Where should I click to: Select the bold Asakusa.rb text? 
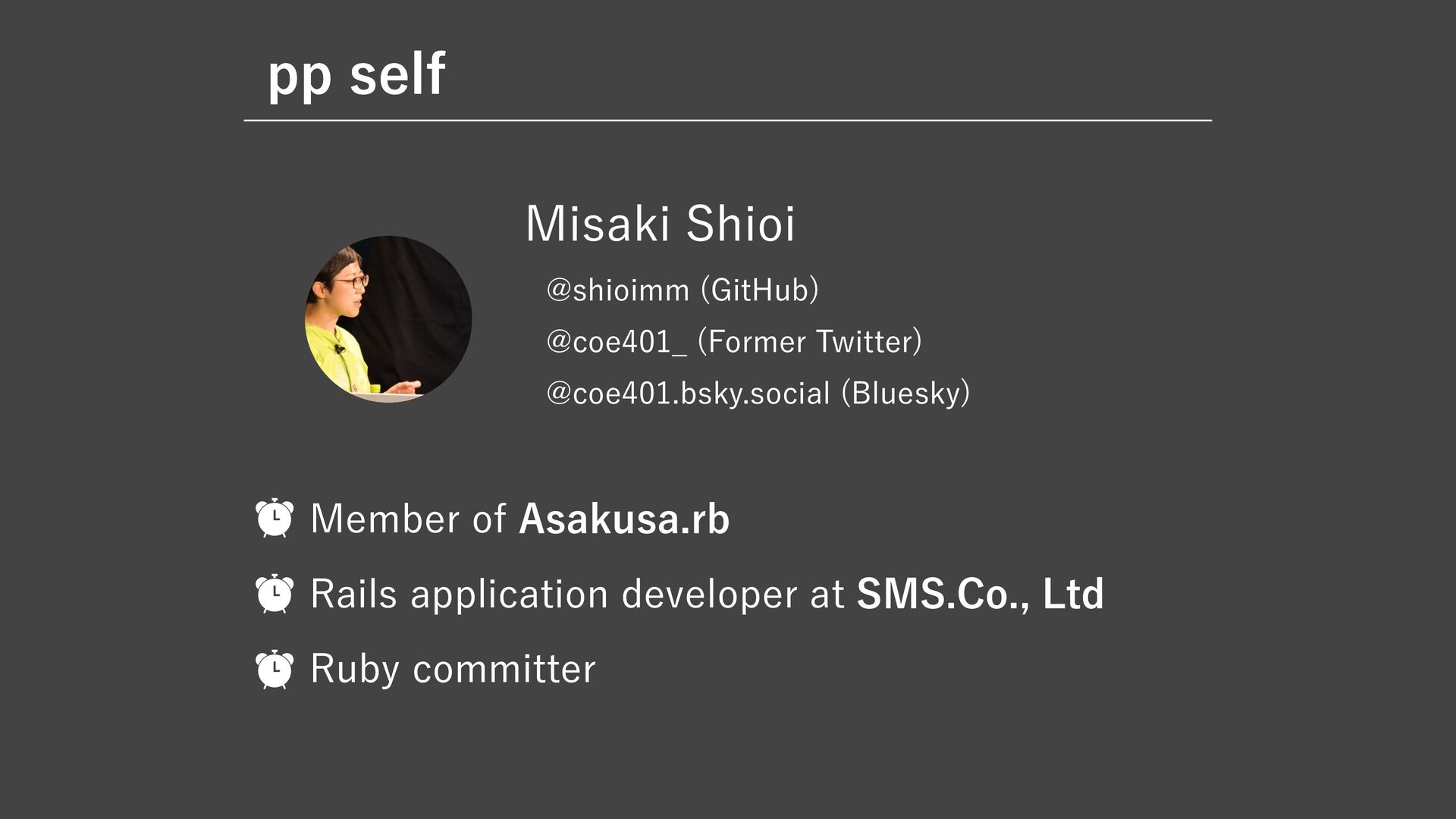624,519
